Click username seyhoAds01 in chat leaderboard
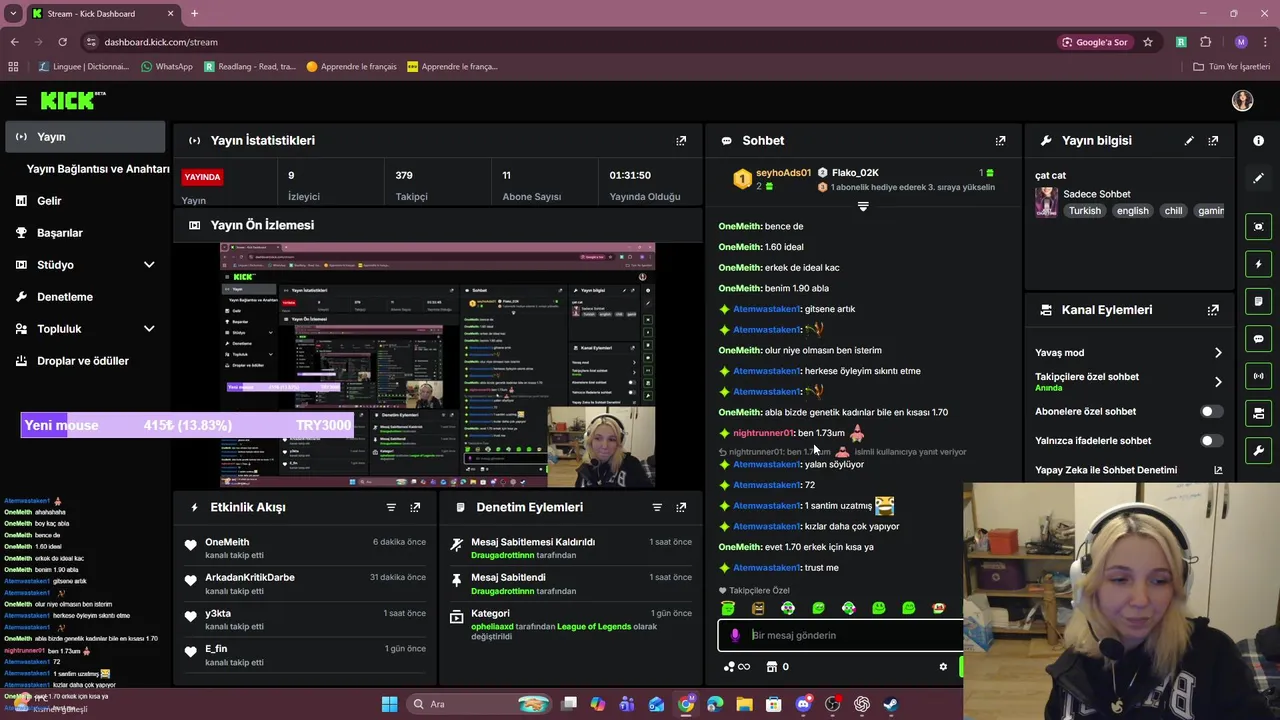This screenshot has height=720, width=1280. point(783,173)
